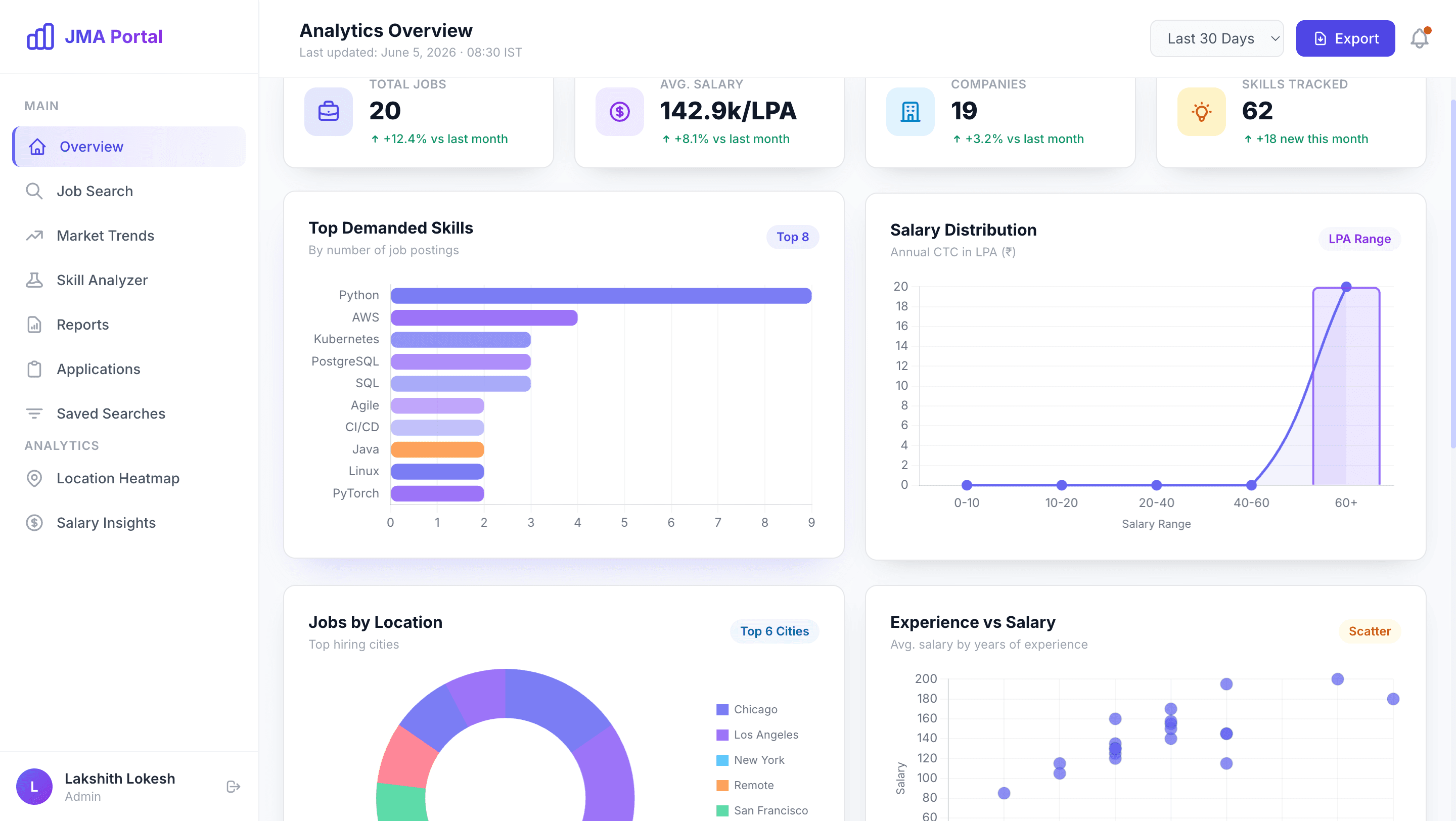Click the Total Jobs briefcase icon
Viewport: 1456px width, 821px height.
[x=329, y=111]
